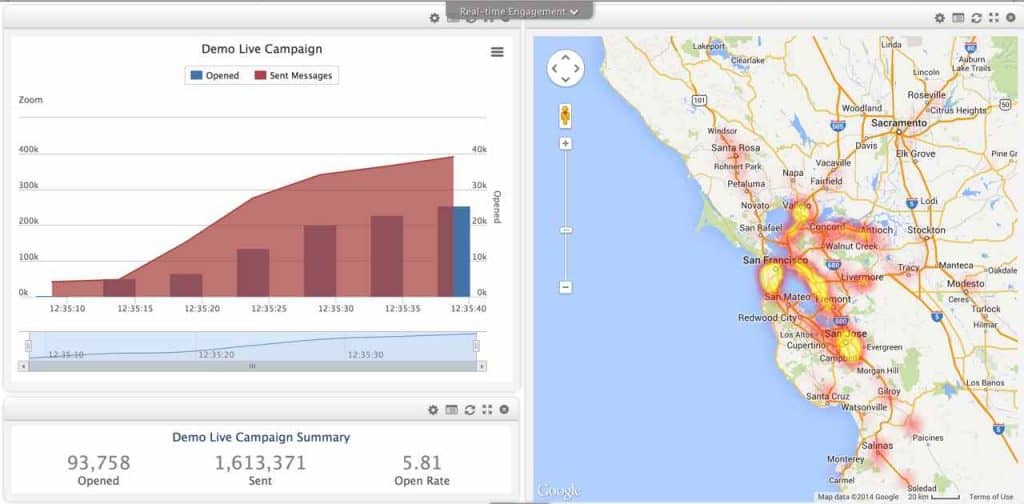Toggle the Opened series in chart legend

click(215, 76)
